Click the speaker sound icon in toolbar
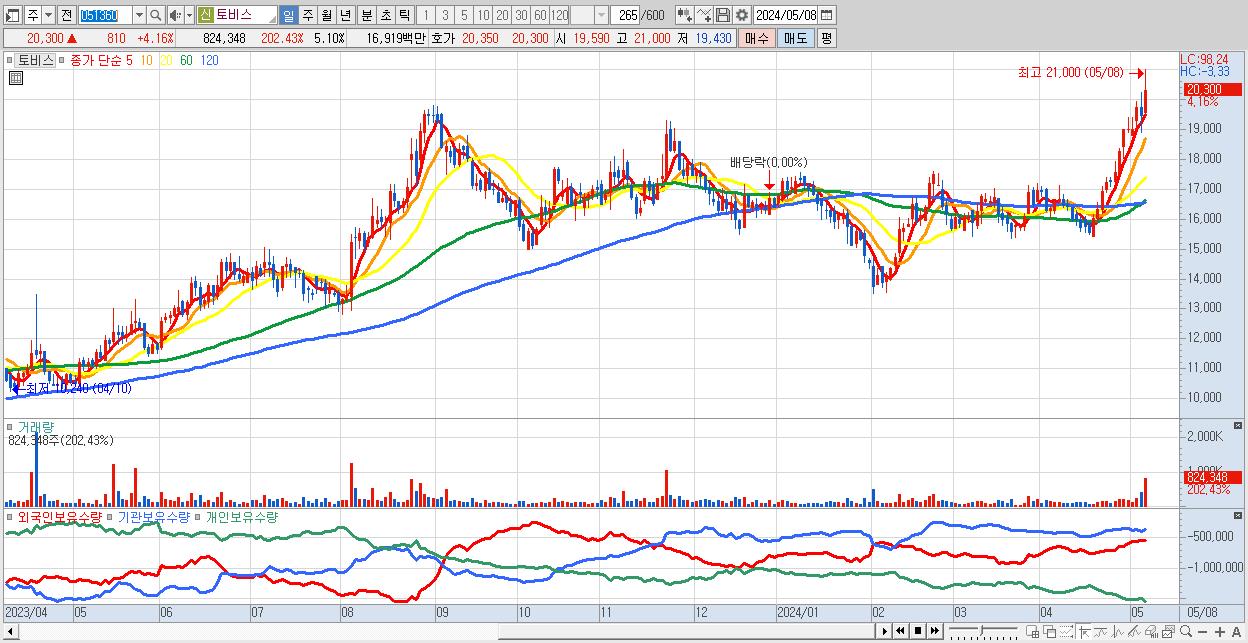This screenshot has width=1248, height=643. click(x=175, y=15)
